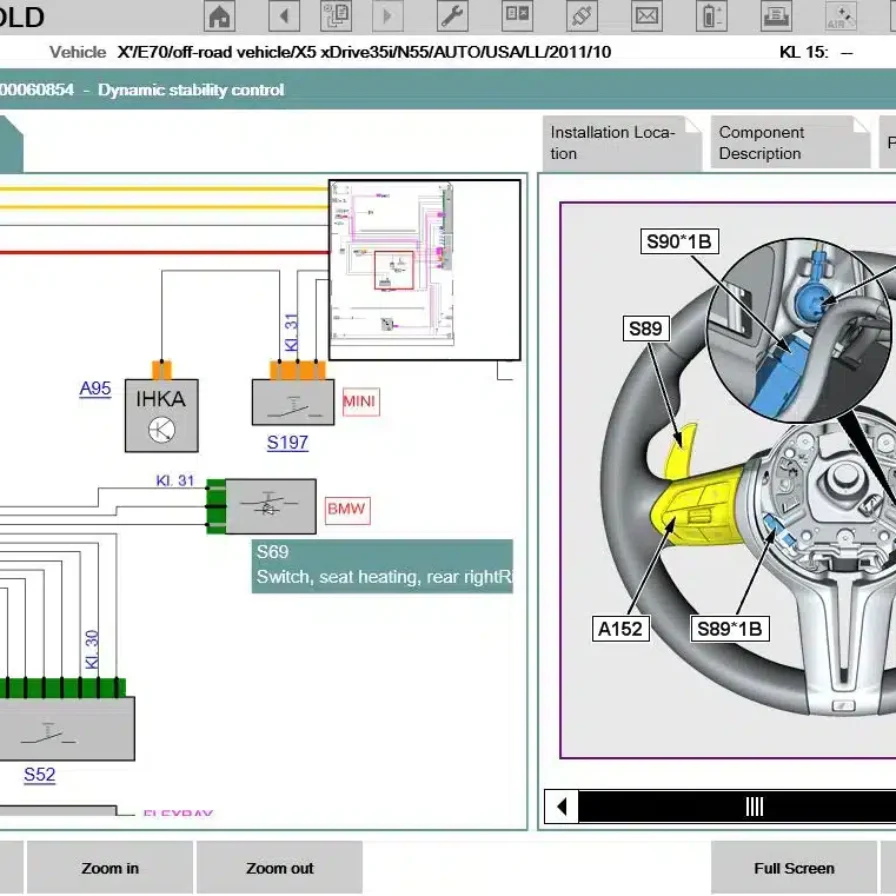Open the wrench settings tool
The height and width of the screenshot is (896, 896).
(x=453, y=16)
